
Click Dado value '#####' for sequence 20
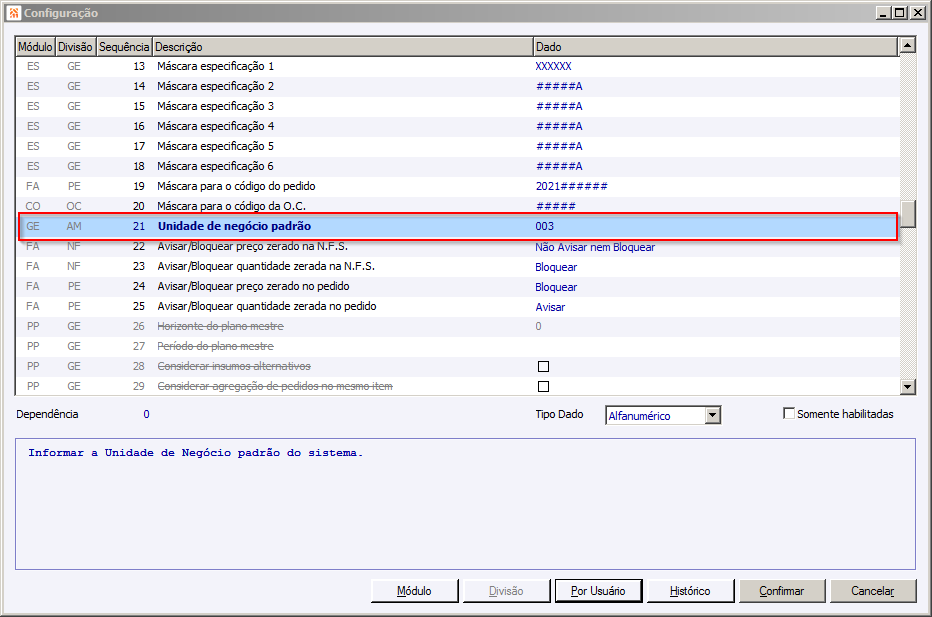(x=556, y=206)
